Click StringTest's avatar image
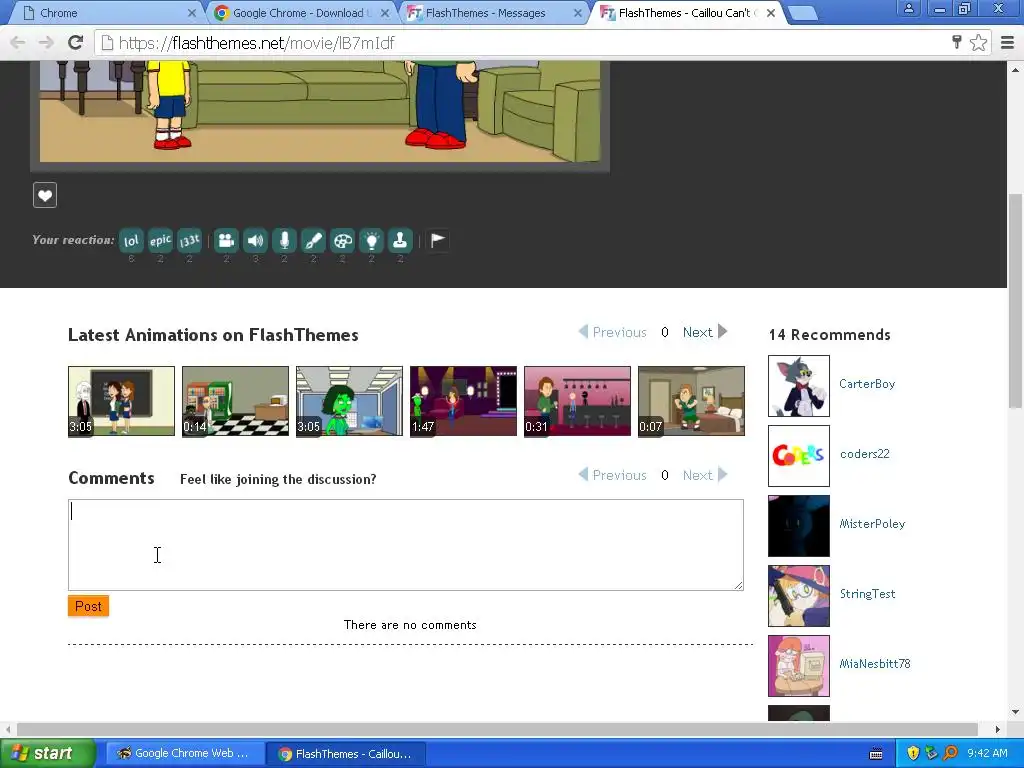This screenshot has height=768, width=1024. click(799, 596)
